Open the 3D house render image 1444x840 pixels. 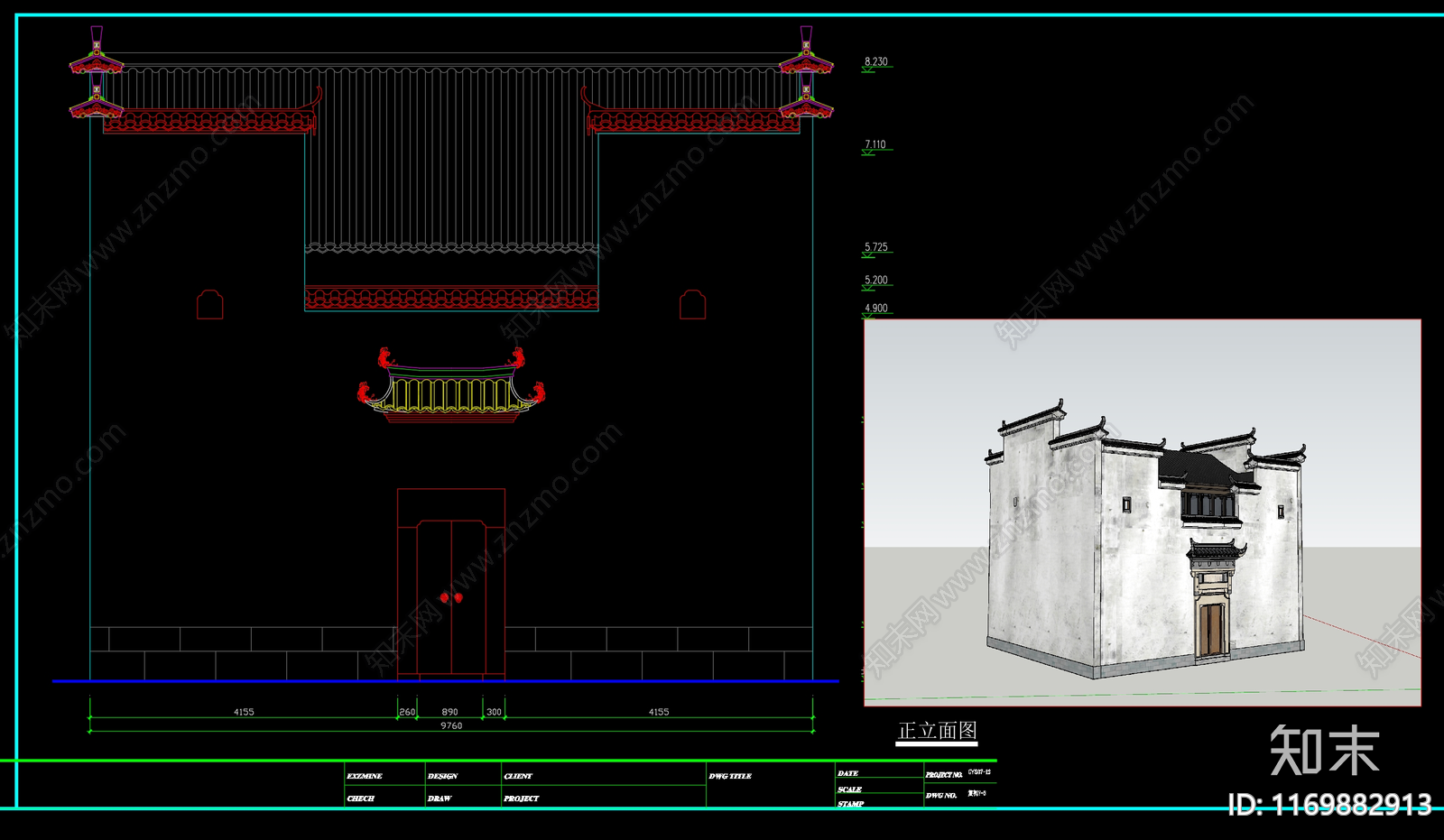[x=1143, y=512]
